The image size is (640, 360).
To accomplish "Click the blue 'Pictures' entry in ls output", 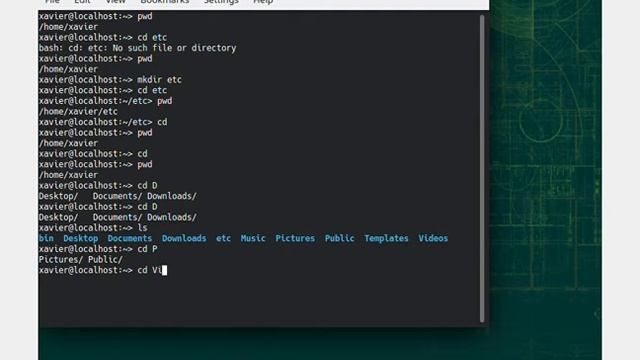I will click(x=295, y=238).
